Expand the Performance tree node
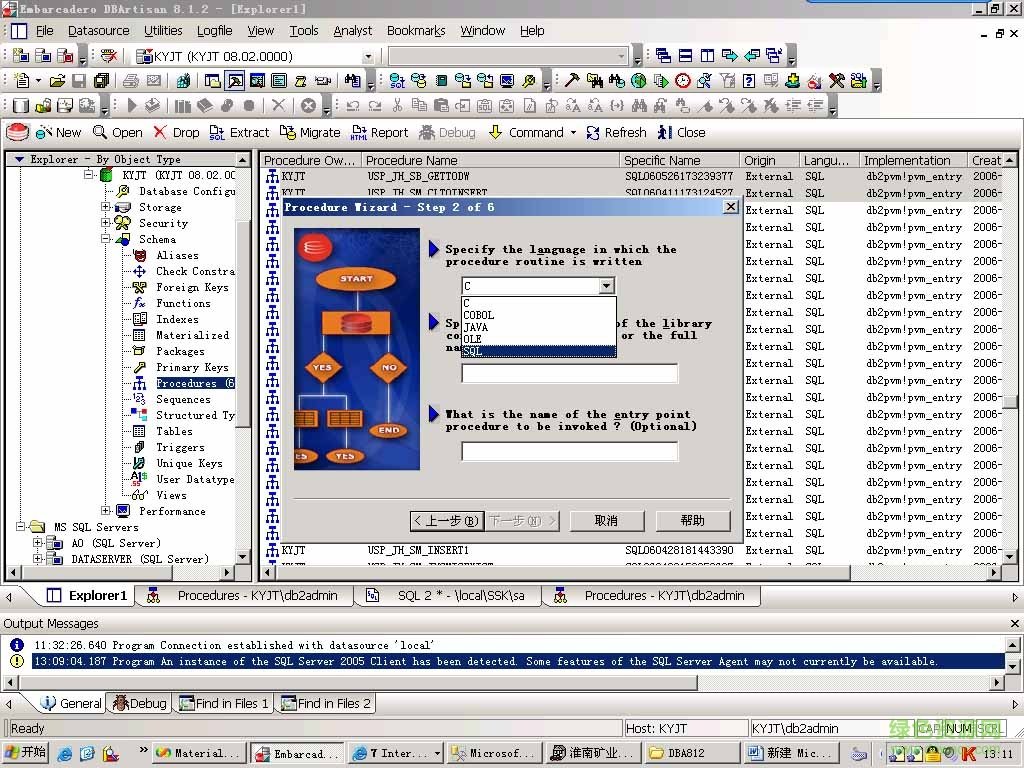Screen dimensions: 1024x768 (106, 511)
